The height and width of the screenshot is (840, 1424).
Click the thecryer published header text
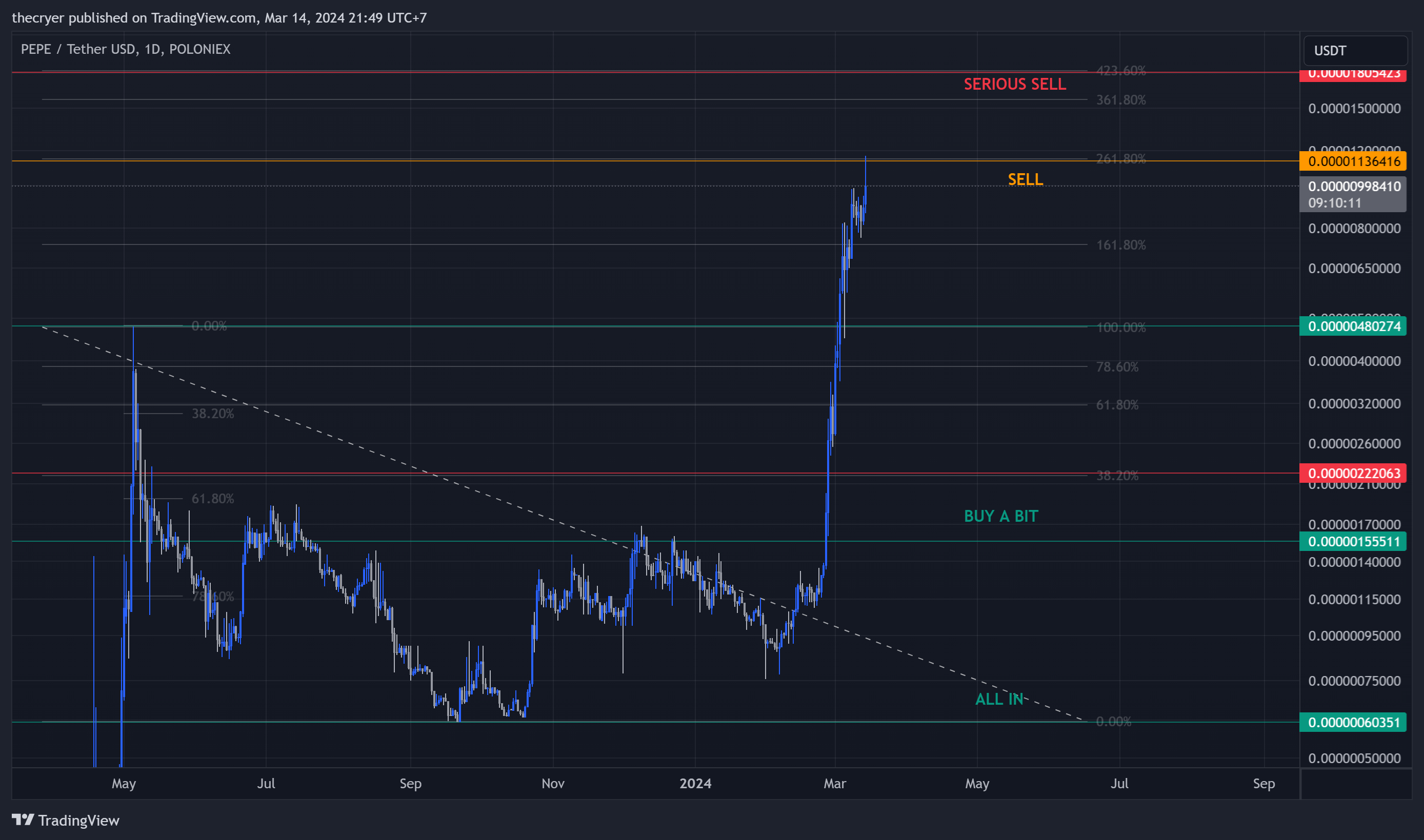[219, 17]
